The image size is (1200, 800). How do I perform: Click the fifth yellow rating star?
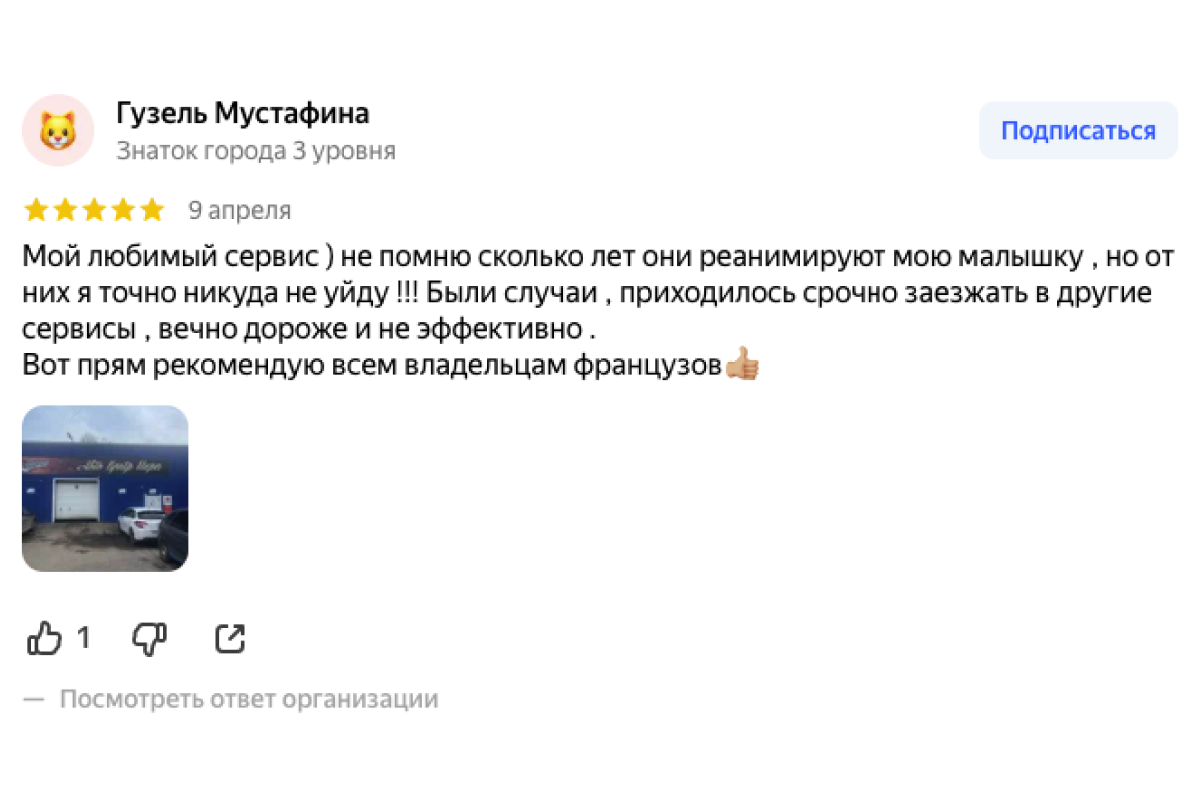coord(152,210)
